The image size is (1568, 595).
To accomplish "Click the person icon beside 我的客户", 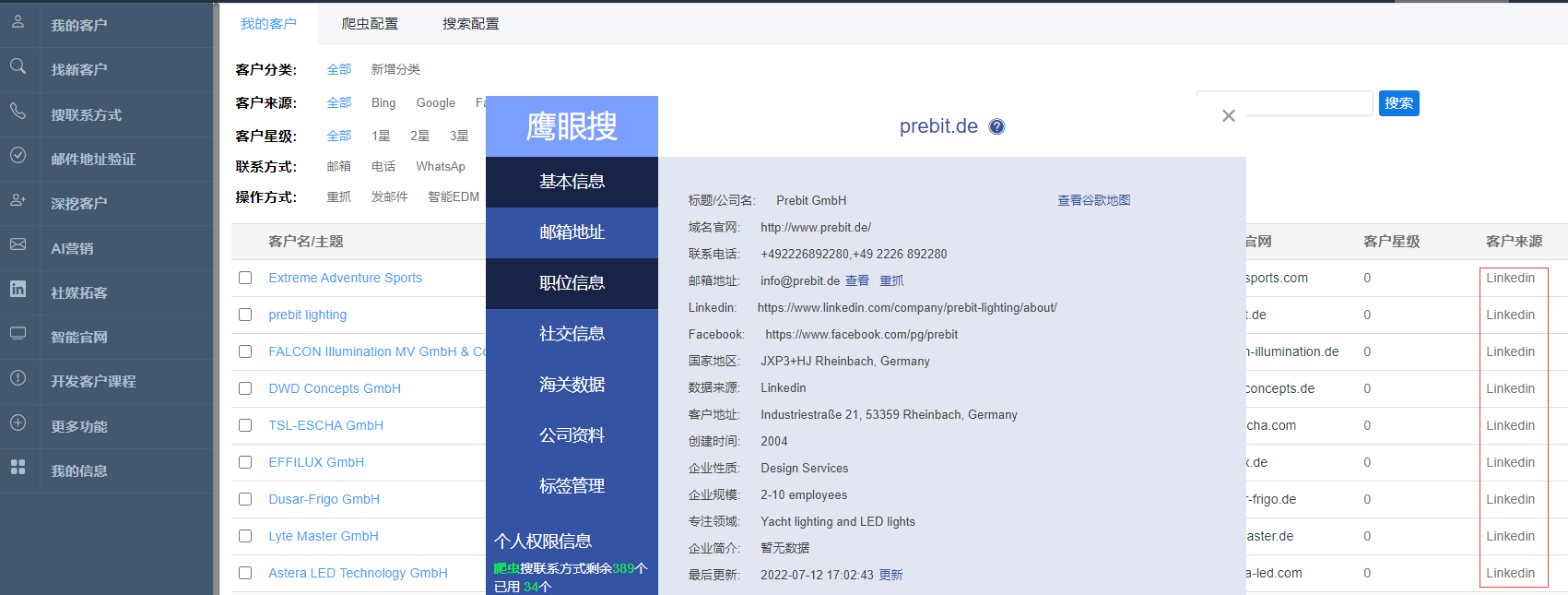I will point(18,21).
